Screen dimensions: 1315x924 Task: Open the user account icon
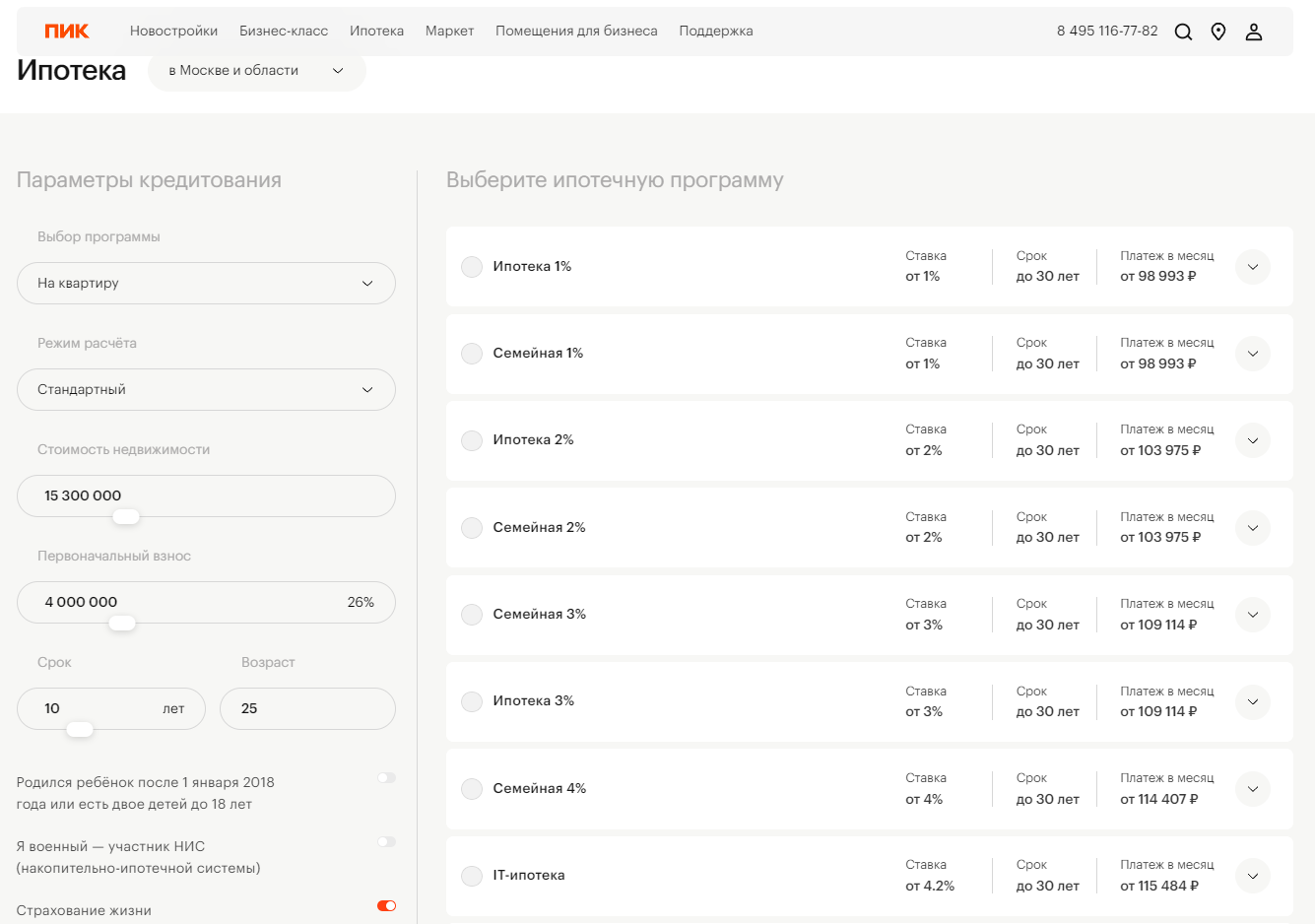[1254, 32]
